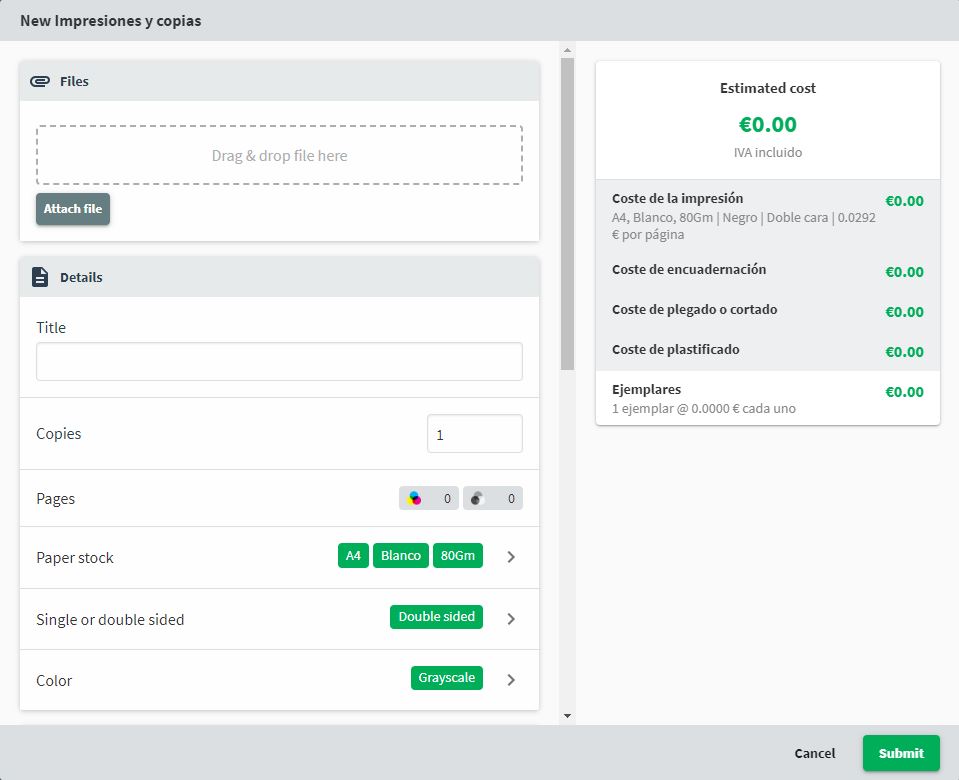
Task: Click the grayscale pages counter icon
Action: 478,498
